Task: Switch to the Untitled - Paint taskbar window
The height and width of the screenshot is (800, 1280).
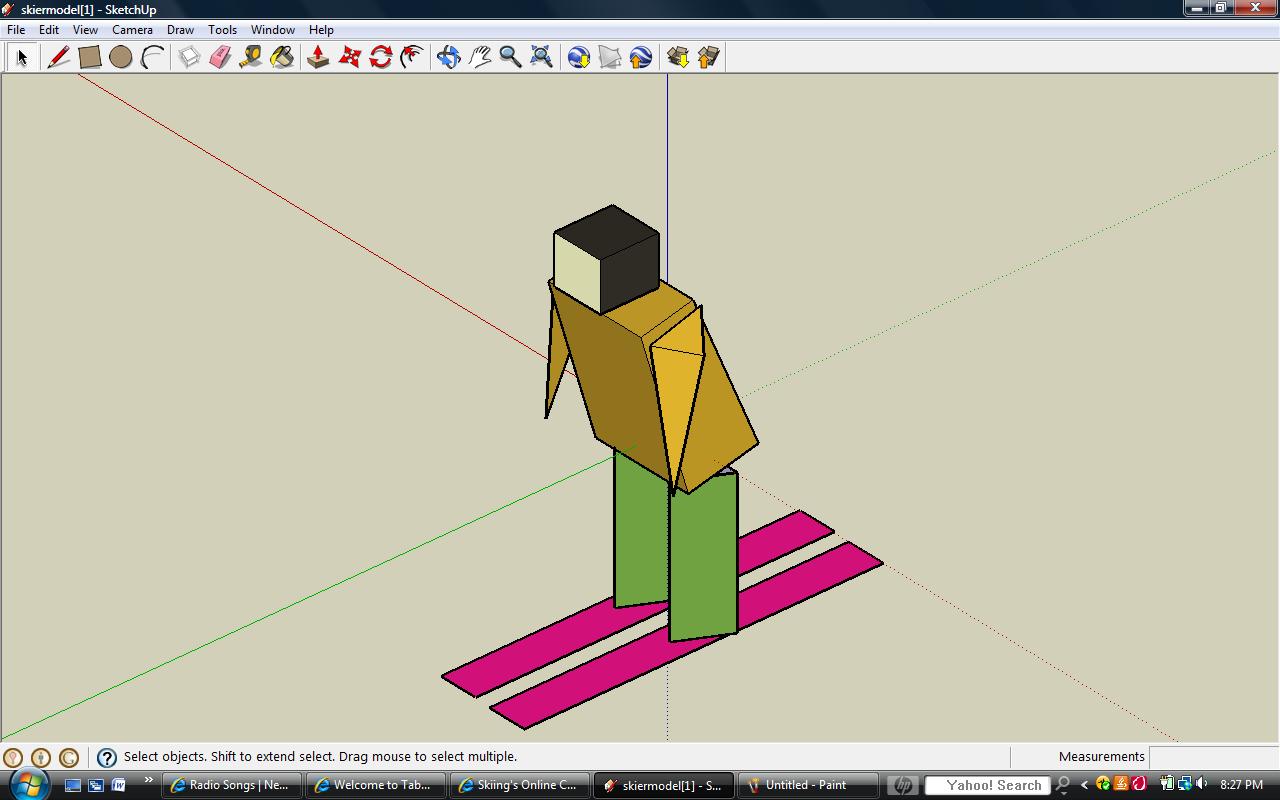Action: [x=808, y=785]
